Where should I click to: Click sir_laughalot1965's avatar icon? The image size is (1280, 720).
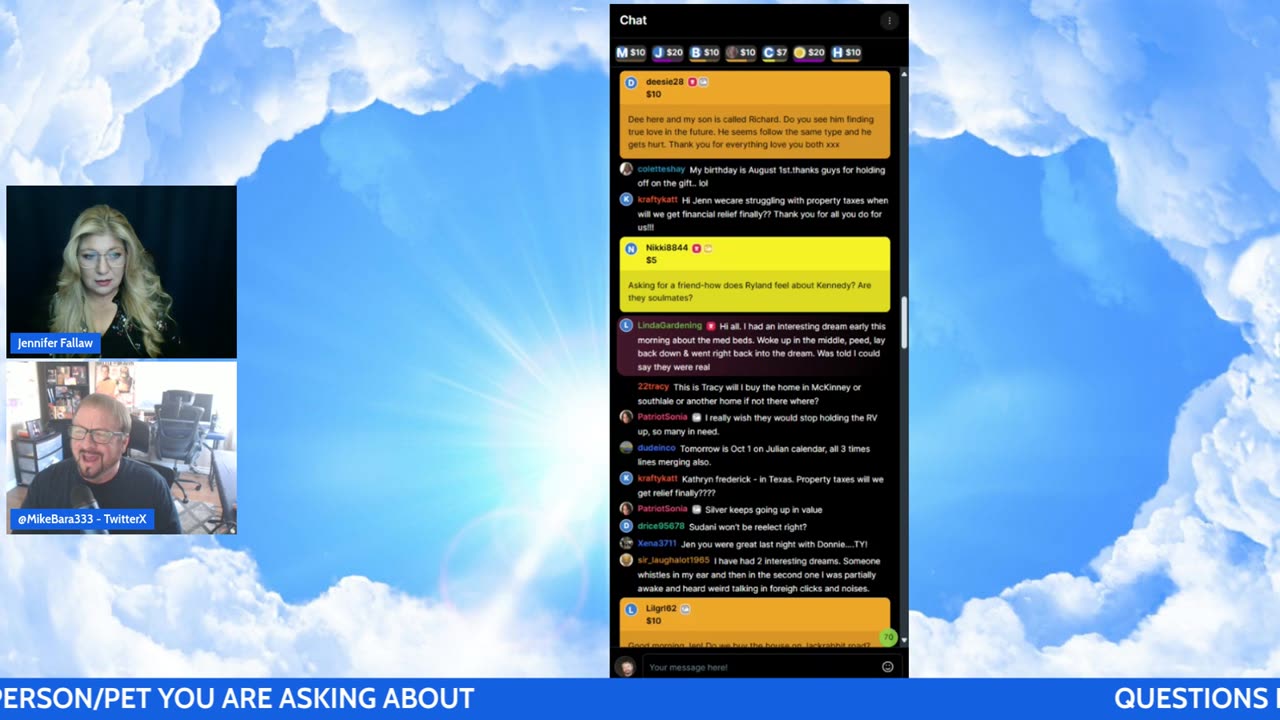click(x=626, y=560)
